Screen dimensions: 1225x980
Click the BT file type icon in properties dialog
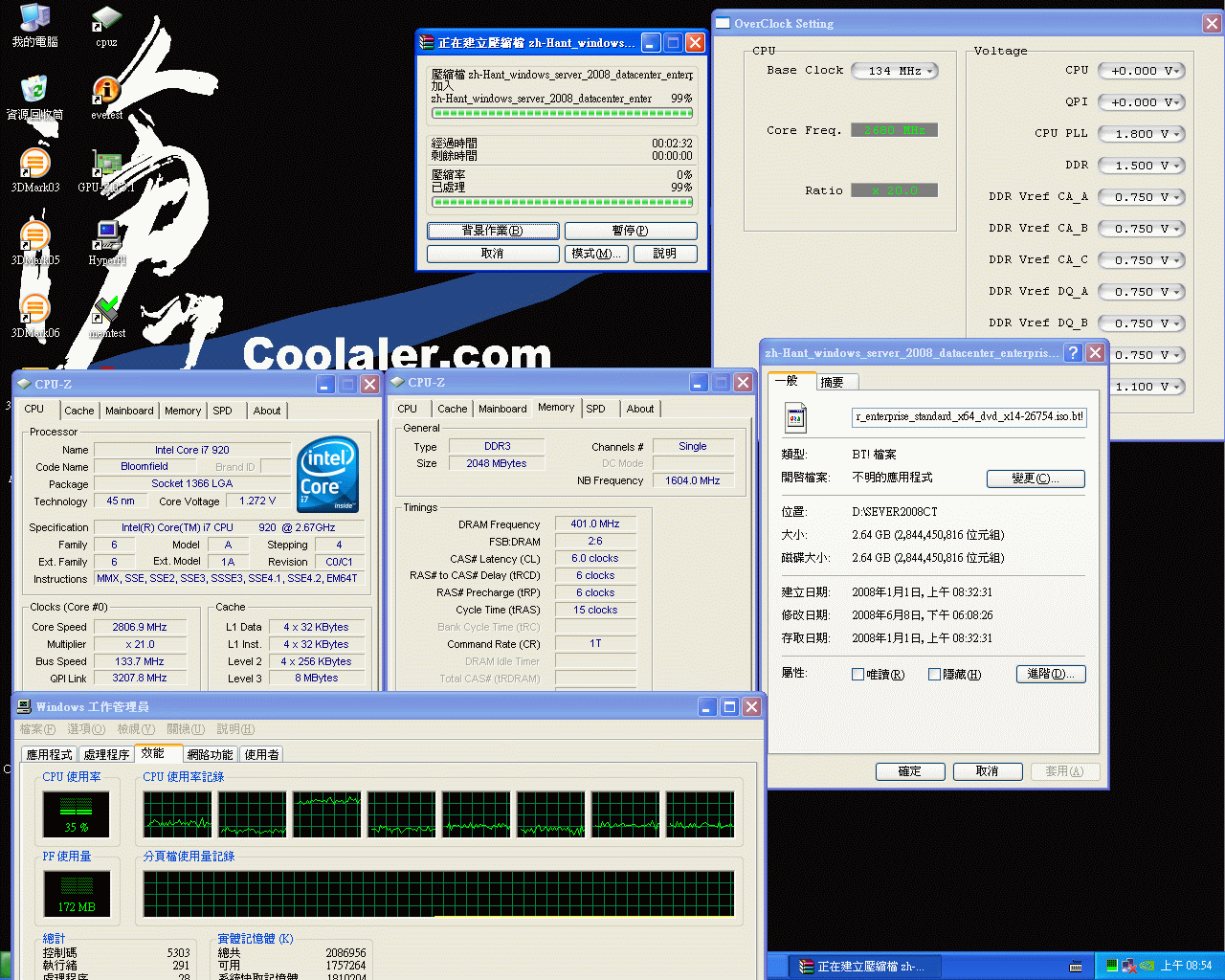click(x=796, y=417)
